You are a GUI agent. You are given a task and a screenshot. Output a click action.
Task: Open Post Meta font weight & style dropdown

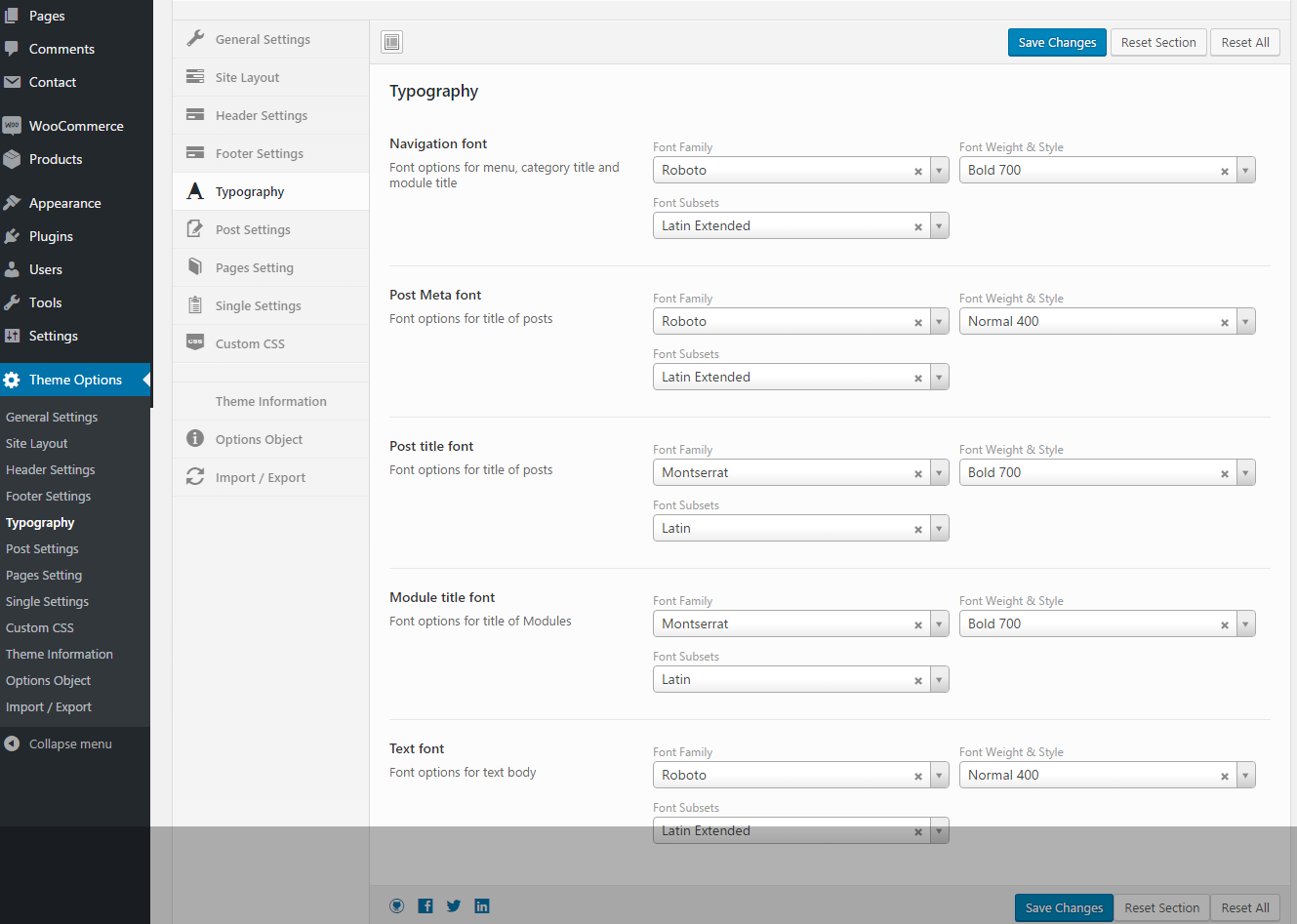1245,321
